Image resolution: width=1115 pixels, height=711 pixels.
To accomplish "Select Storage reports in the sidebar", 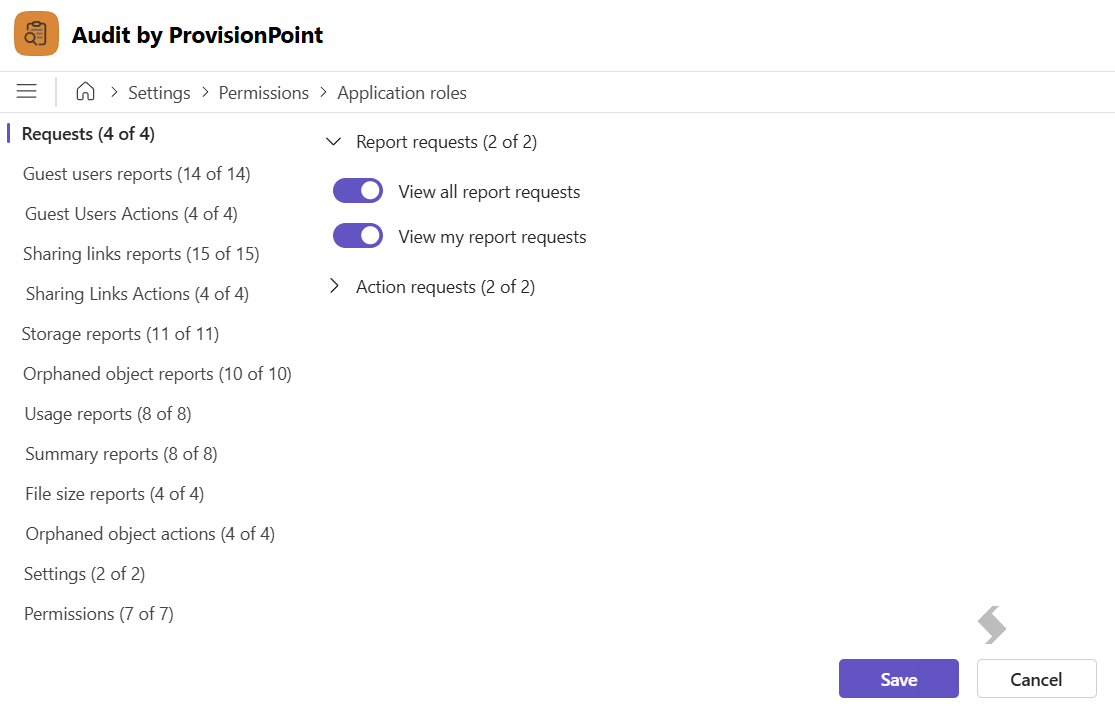I will 120,333.
